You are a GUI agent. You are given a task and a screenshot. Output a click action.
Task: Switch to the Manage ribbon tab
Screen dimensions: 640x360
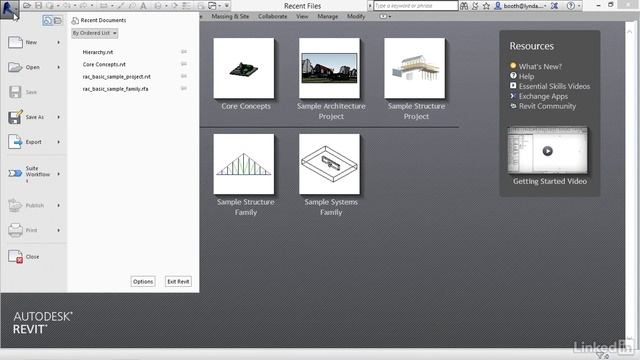(x=328, y=16)
